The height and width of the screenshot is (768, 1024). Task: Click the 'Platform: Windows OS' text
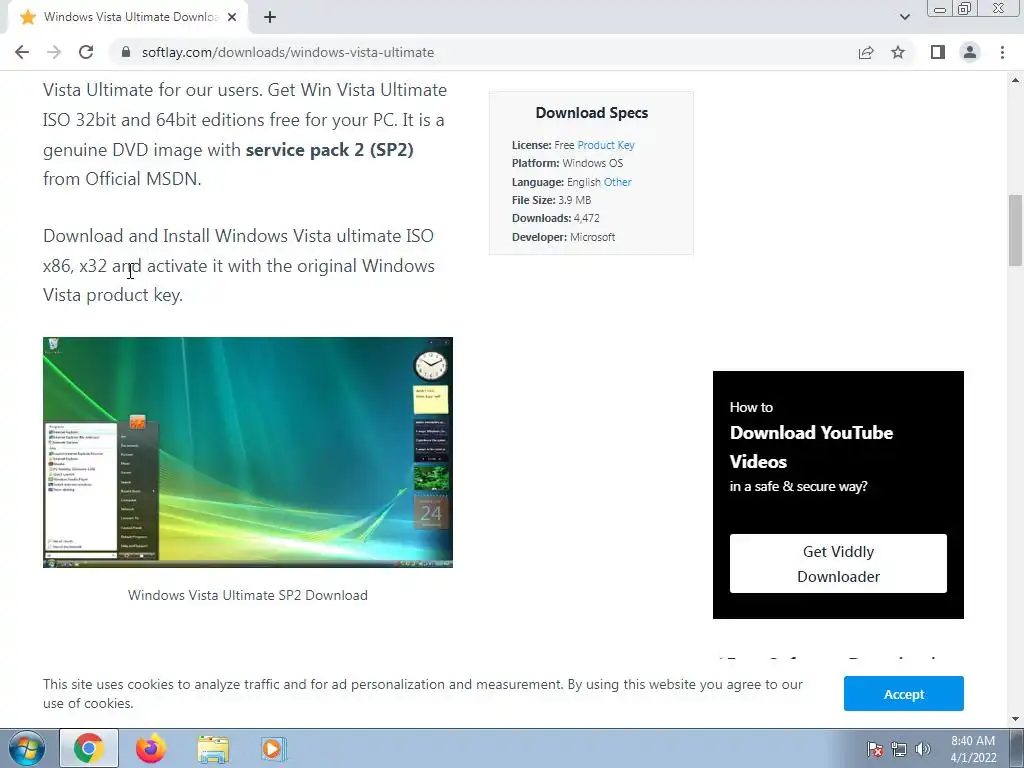click(x=568, y=163)
